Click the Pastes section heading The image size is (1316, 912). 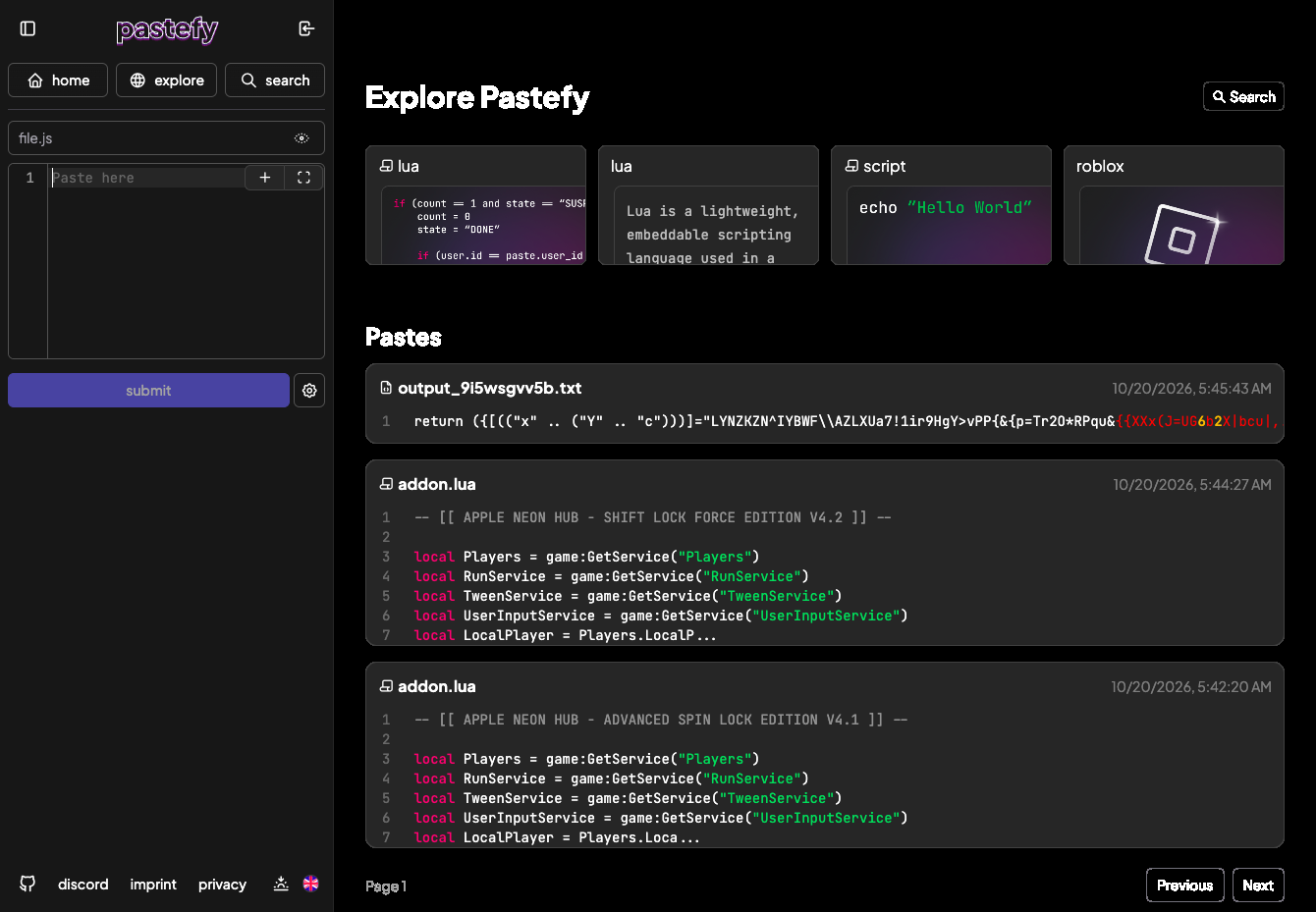coord(404,337)
